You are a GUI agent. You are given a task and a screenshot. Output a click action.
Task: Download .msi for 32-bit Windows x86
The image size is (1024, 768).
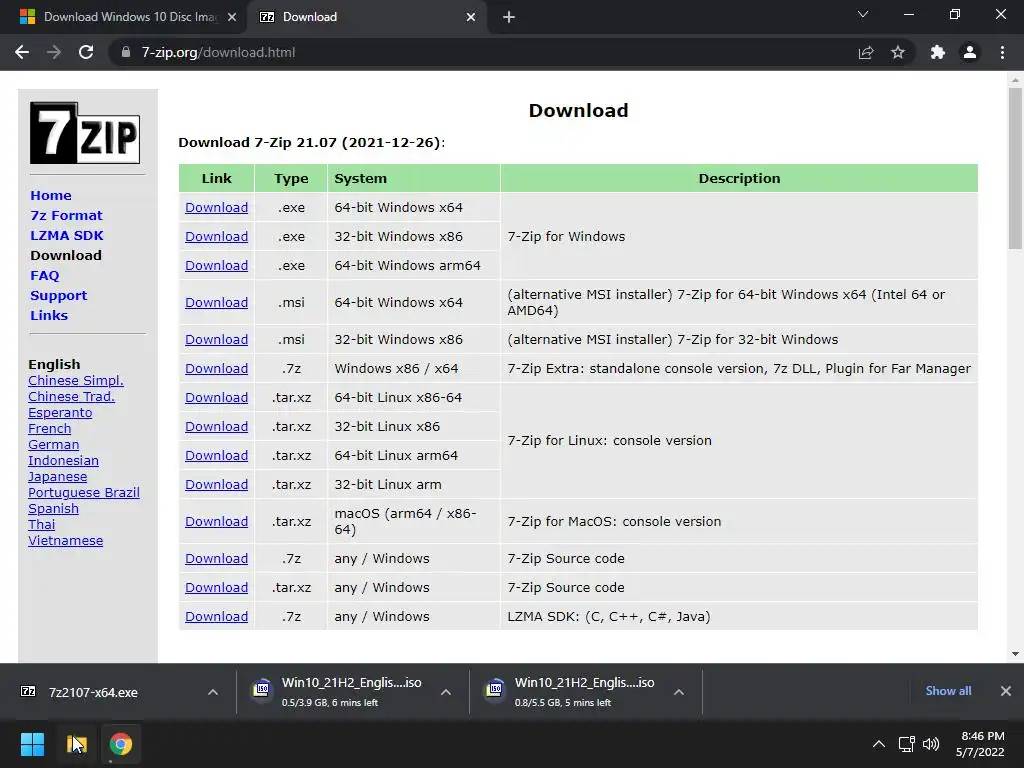click(216, 340)
